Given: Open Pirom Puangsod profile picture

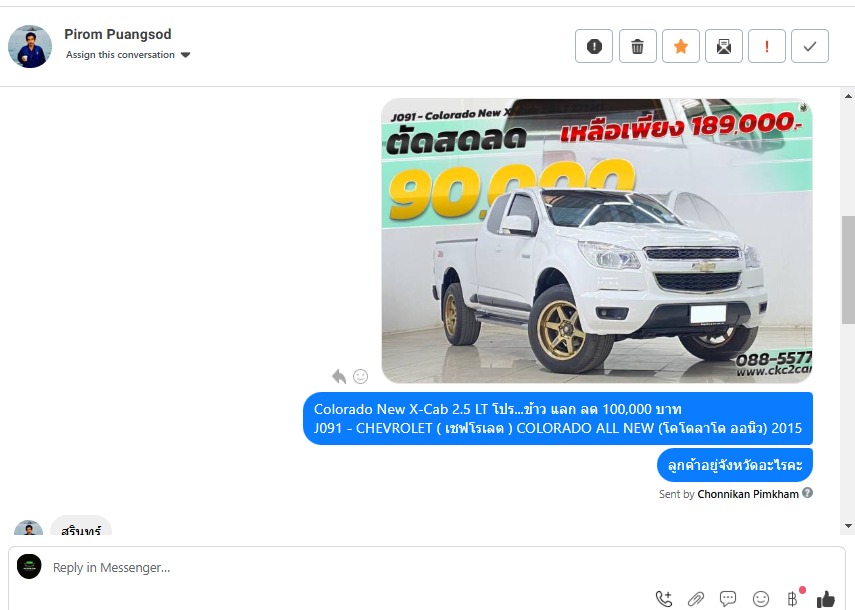Looking at the screenshot, I should [x=30, y=46].
